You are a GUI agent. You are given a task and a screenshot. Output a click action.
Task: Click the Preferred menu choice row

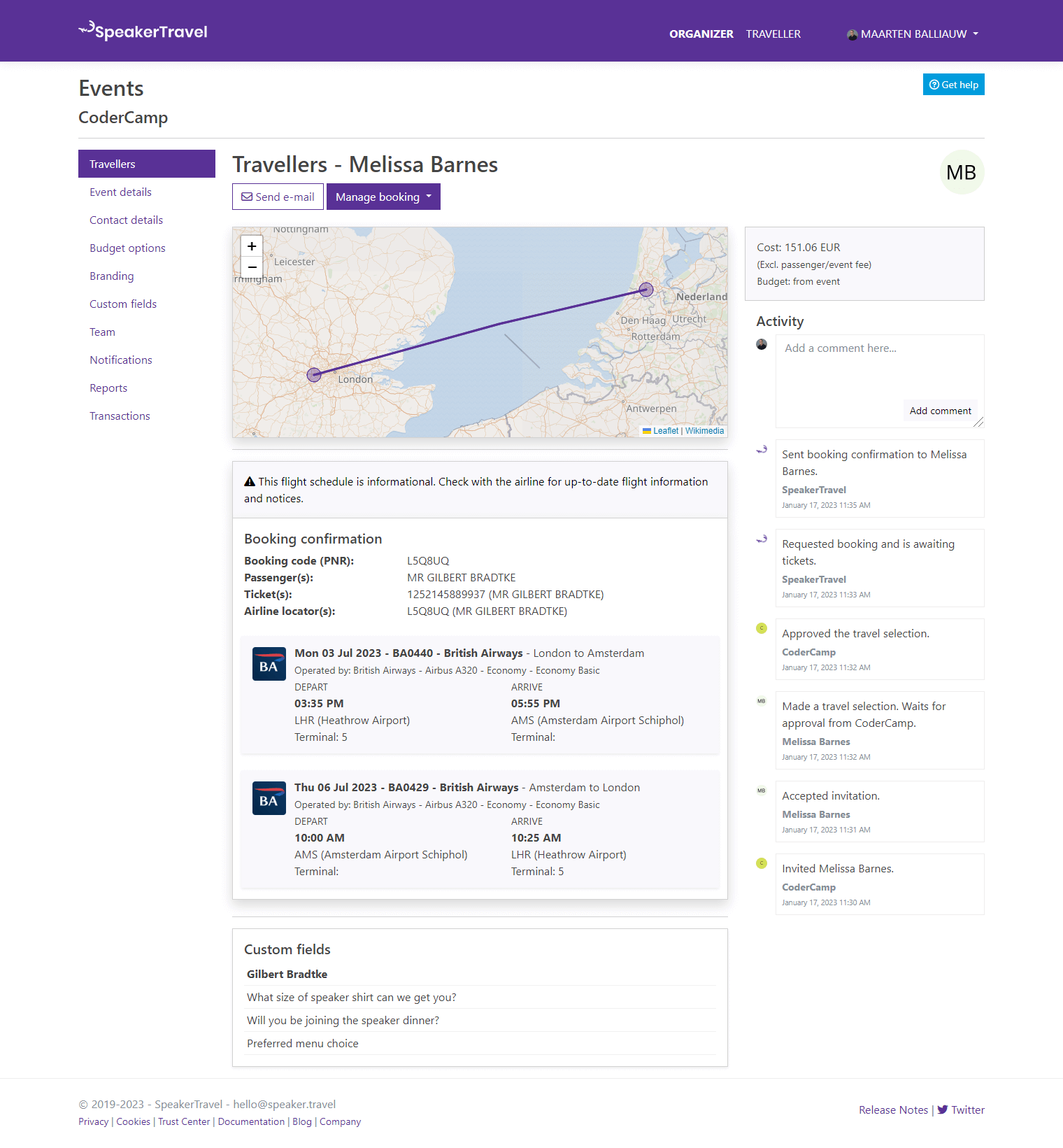pos(481,1044)
